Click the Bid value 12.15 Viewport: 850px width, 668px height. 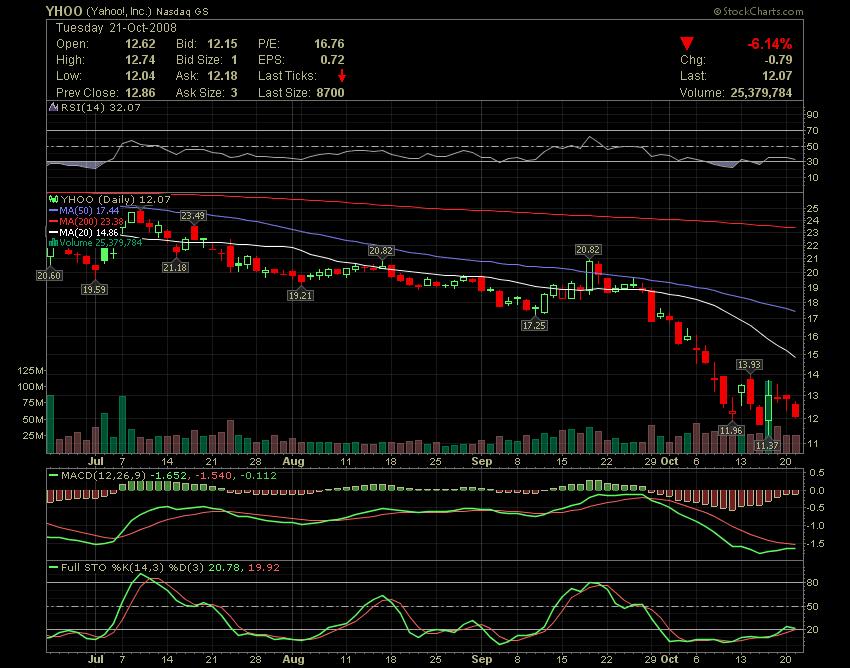(222, 44)
